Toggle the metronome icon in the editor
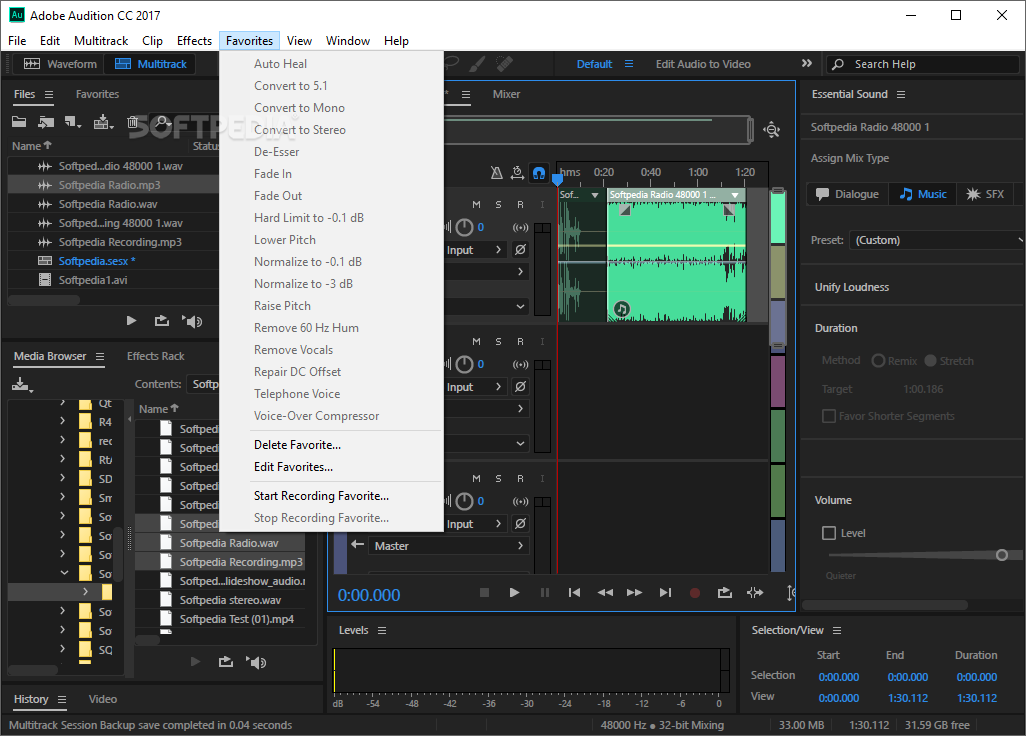The height and width of the screenshot is (736, 1026). [497, 173]
